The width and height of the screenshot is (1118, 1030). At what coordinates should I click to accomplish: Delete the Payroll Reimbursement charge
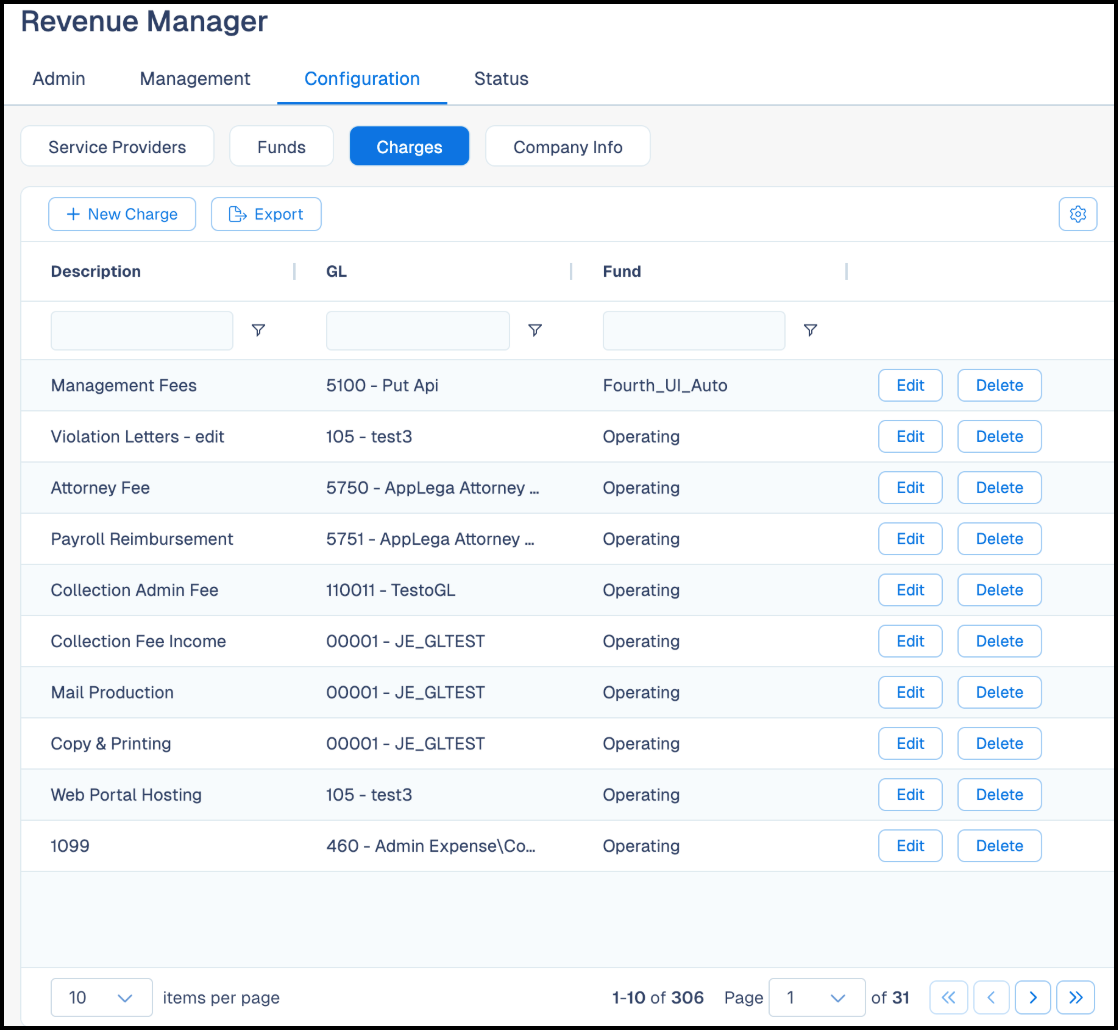999,539
